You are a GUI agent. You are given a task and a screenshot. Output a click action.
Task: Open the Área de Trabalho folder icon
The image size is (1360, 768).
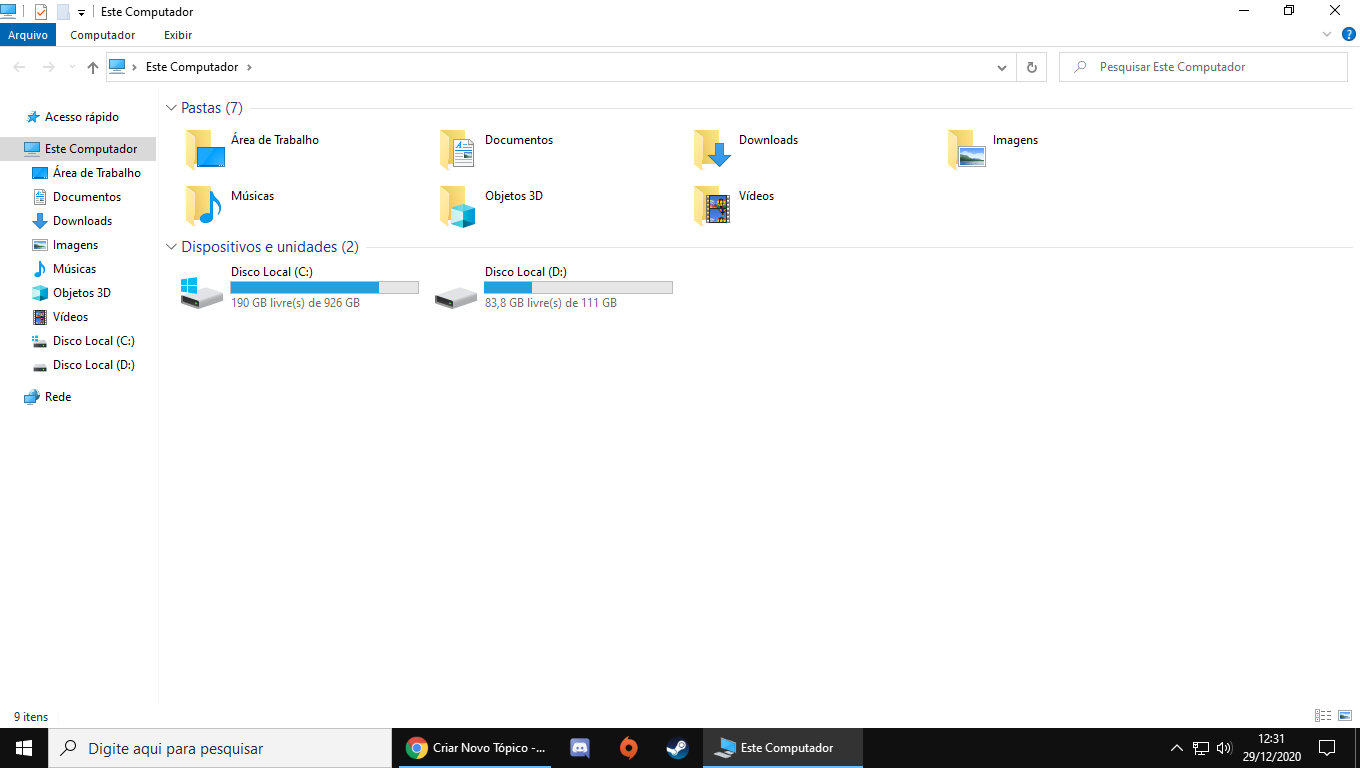[x=205, y=149]
